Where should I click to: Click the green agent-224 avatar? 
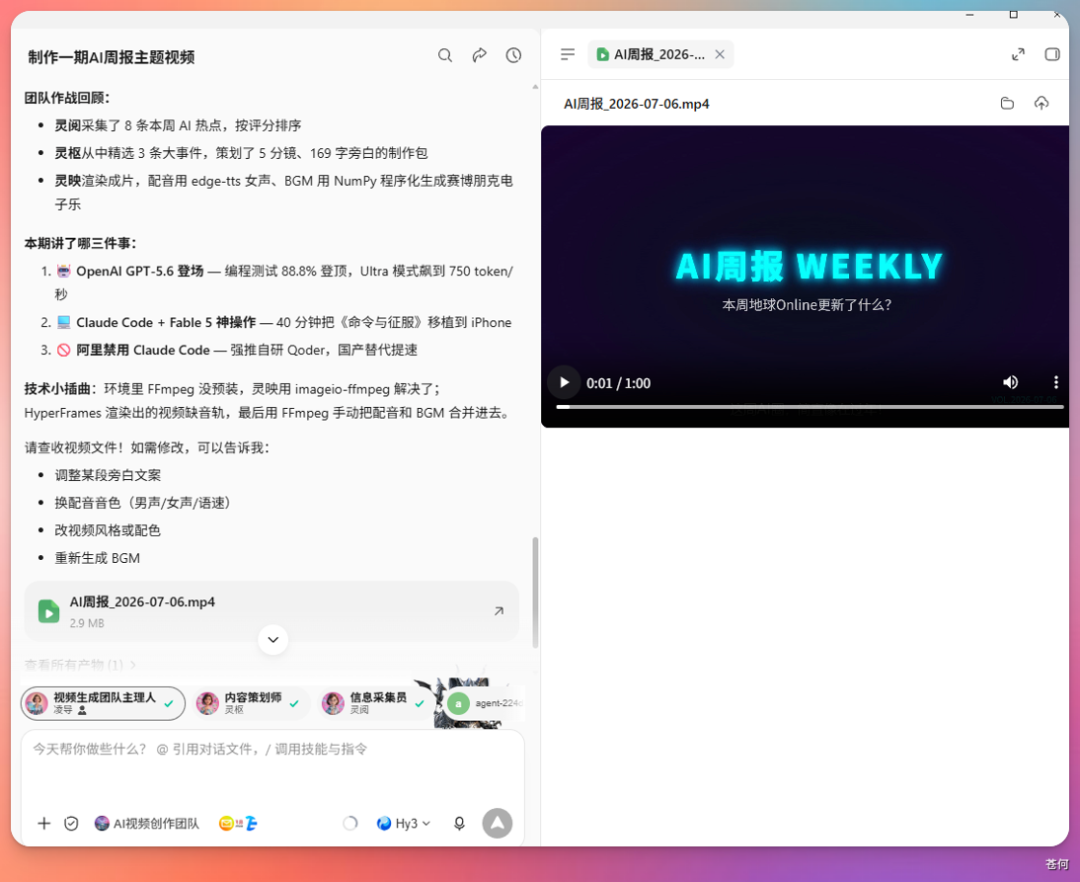point(458,703)
